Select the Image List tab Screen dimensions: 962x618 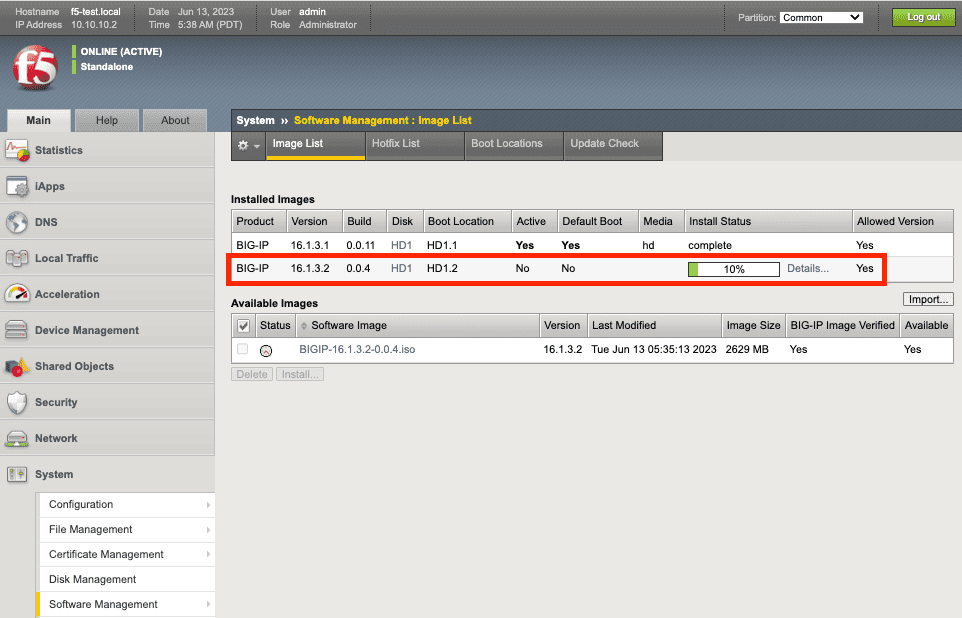click(x=315, y=145)
